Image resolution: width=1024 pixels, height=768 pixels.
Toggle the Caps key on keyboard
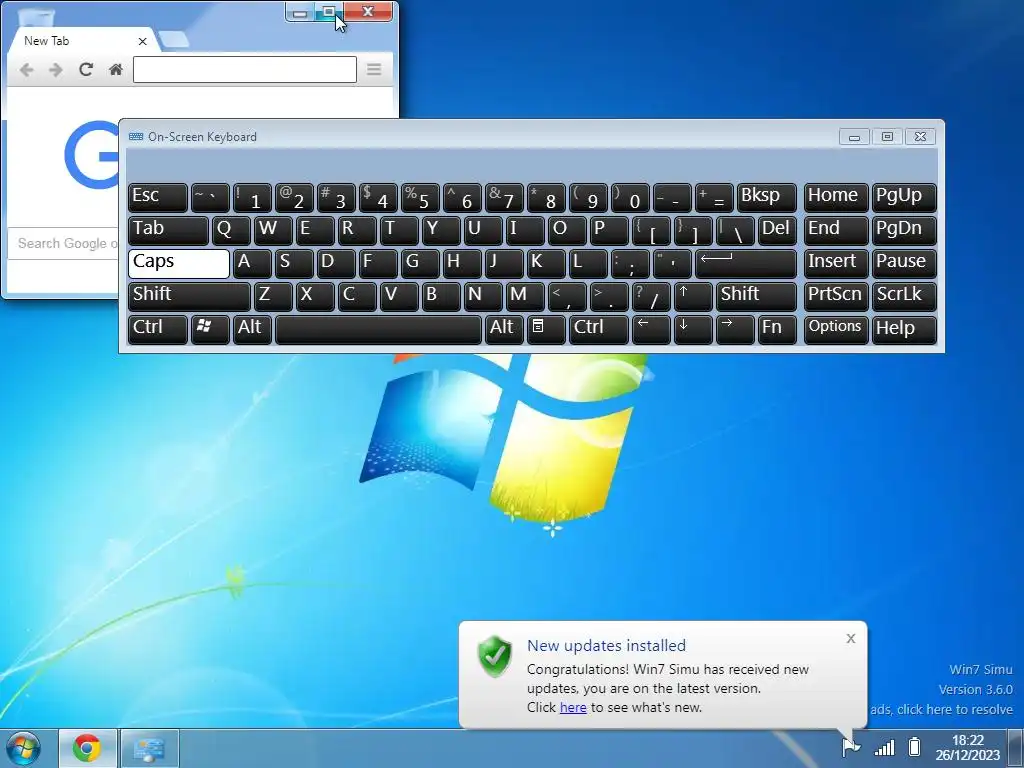pos(179,263)
